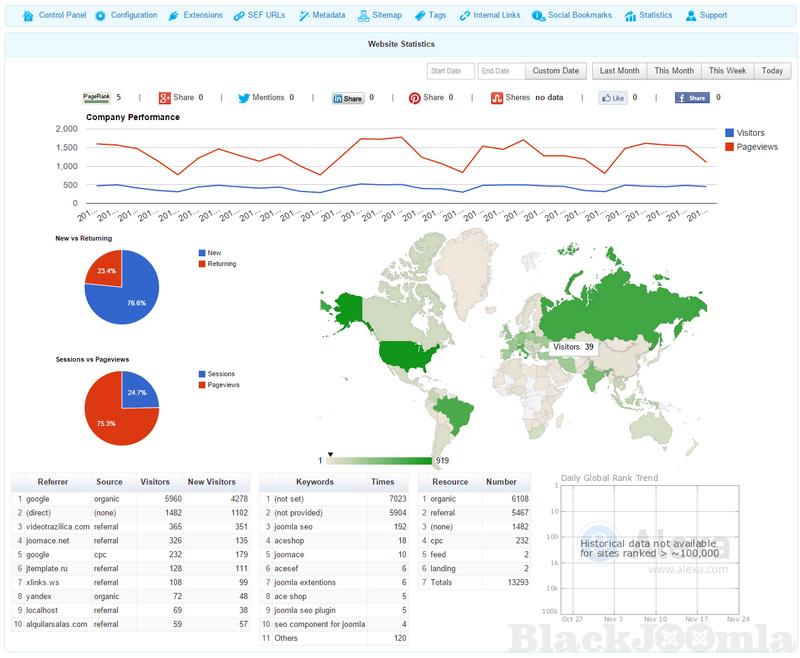Click the PageRank badge icon
The height and width of the screenshot is (658, 800).
click(x=97, y=98)
